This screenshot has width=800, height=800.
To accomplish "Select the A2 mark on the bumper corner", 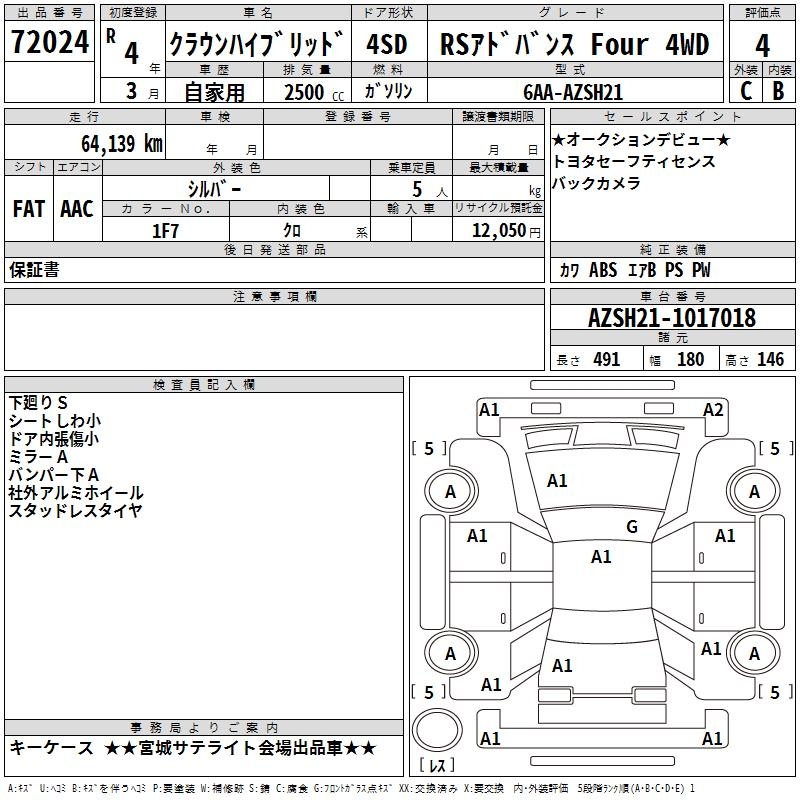I will click(713, 409).
